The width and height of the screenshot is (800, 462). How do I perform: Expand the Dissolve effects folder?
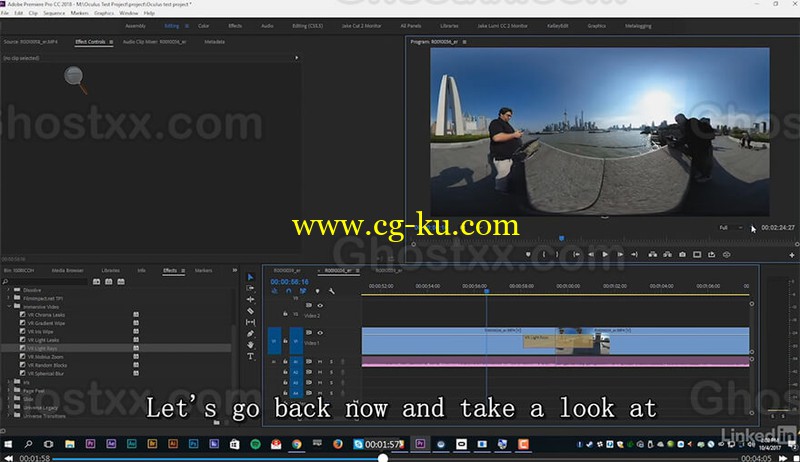click(9, 290)
